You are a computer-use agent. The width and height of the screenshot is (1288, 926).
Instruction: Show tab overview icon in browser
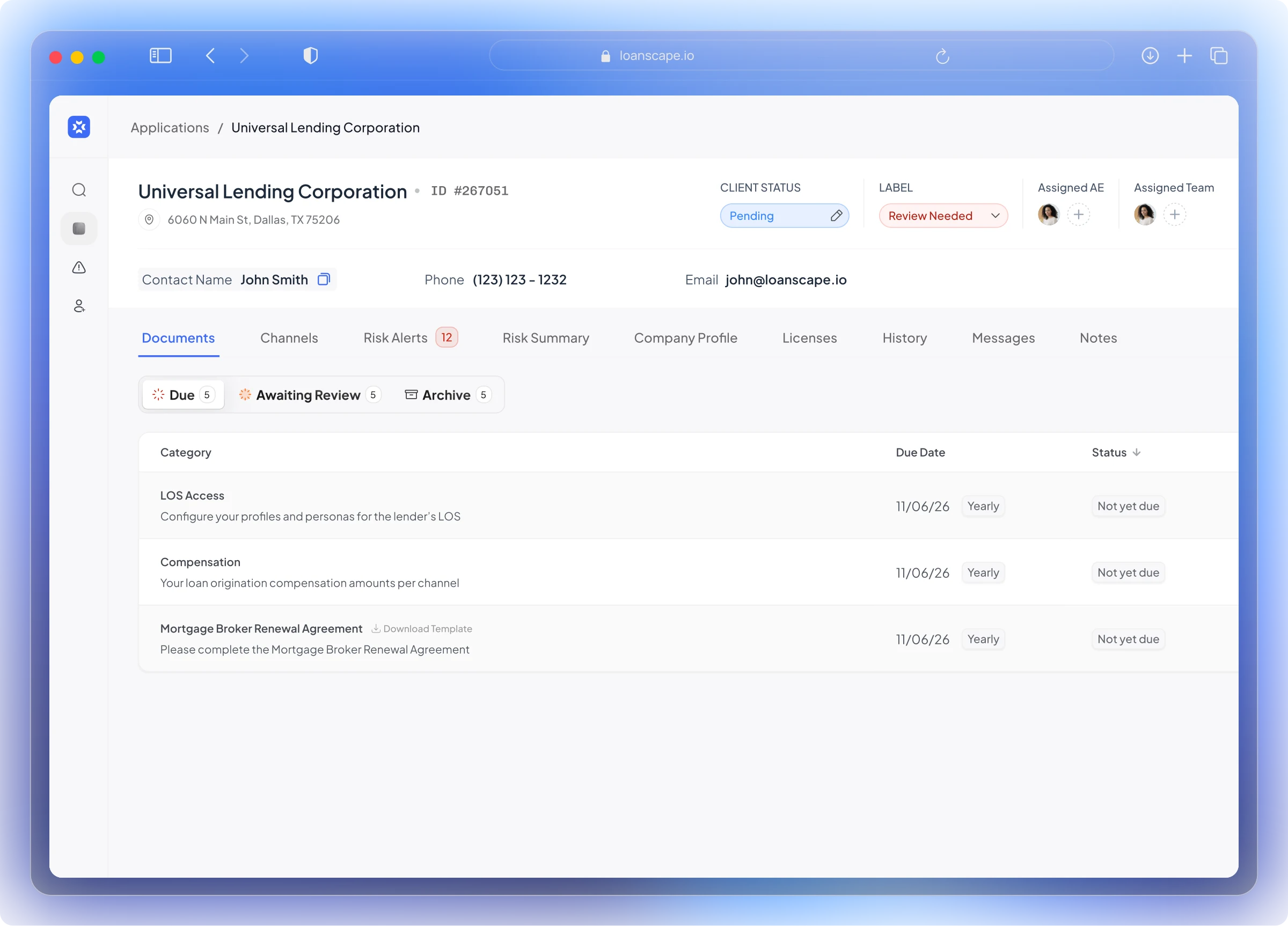click(x=1219, y=56)
